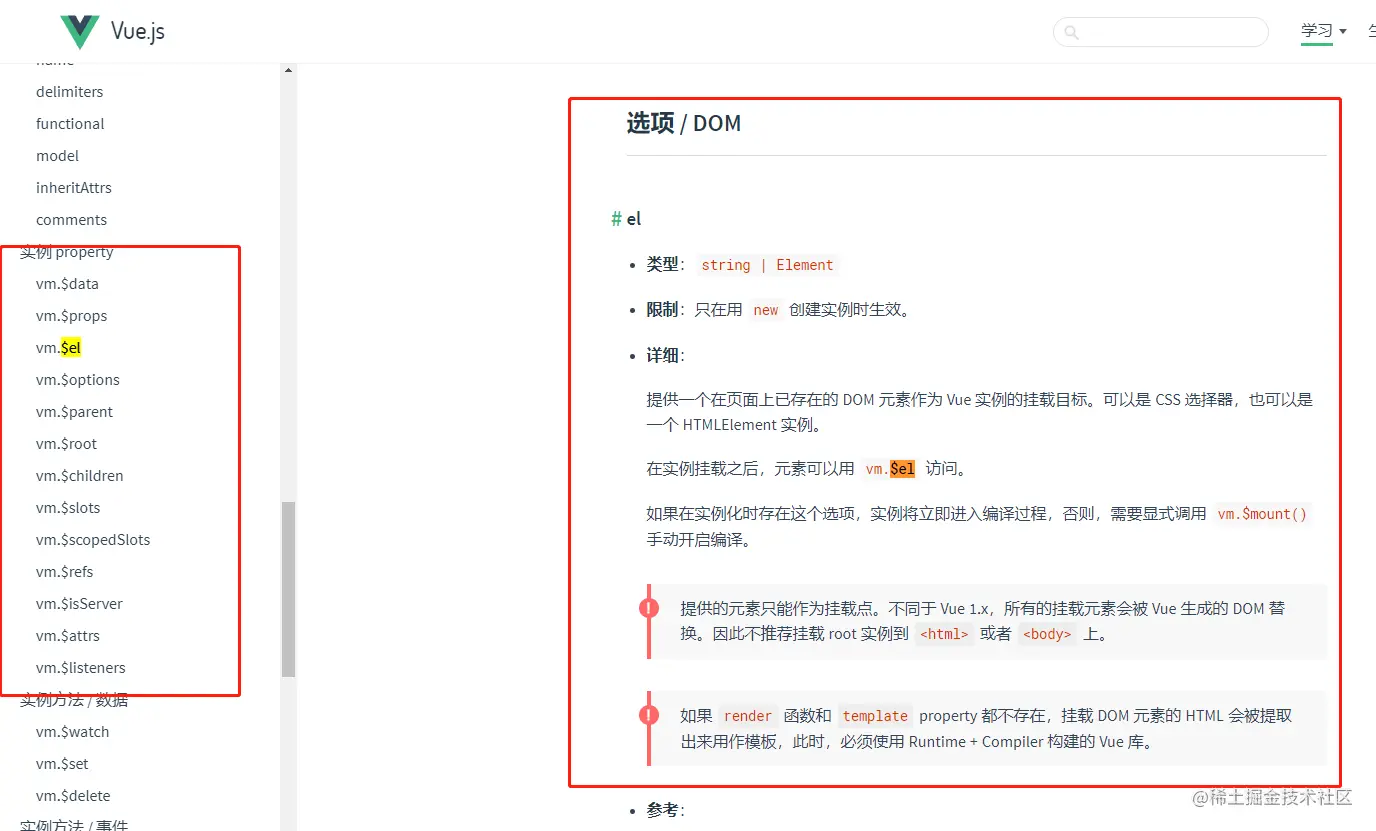
Task: Open vm.$listeners sidebar link
Action: [81, 668]
